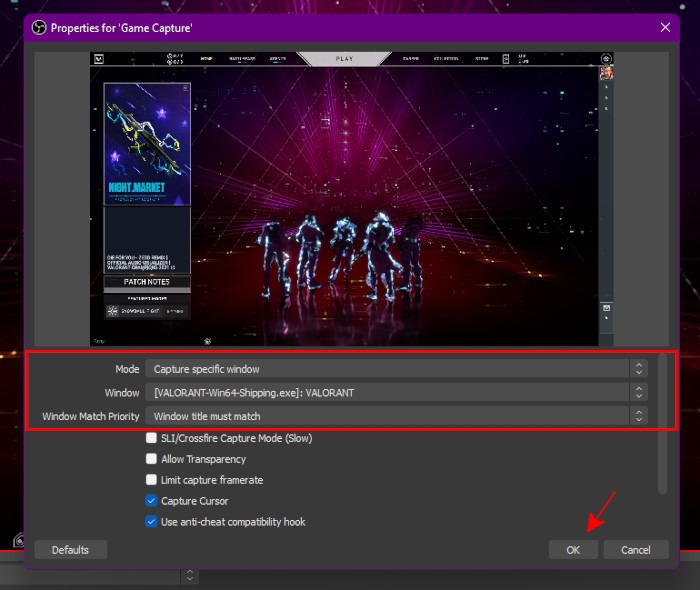Click PATCH NOTES in the game preview

[147, 282]
